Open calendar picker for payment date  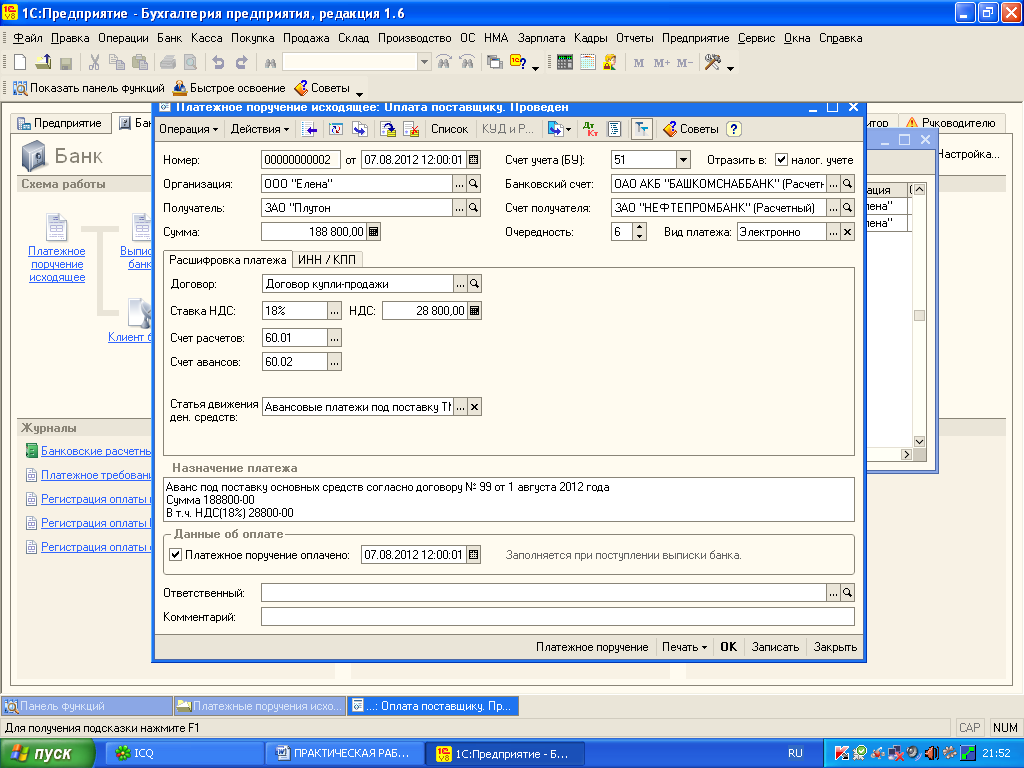(x=474, y=555)
